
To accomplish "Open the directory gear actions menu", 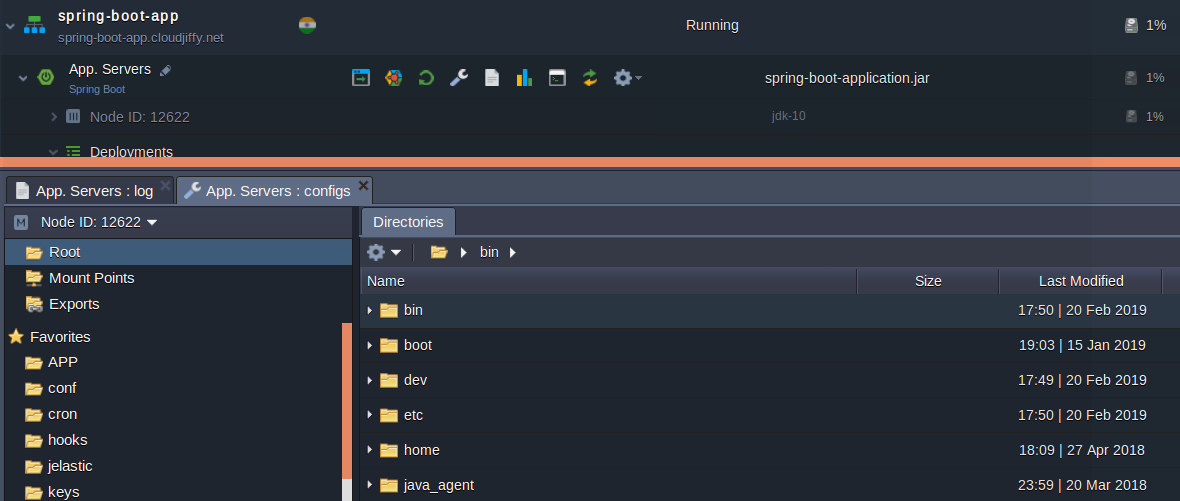I will pyautogui.click(x=384, y=252).
